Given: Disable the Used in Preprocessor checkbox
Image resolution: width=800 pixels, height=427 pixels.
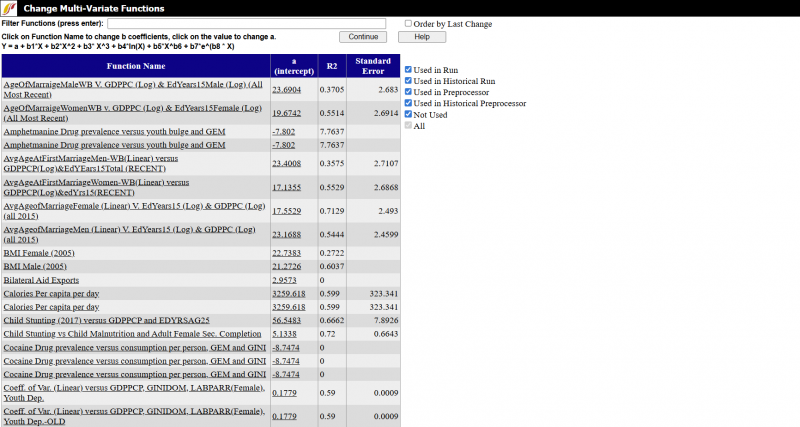Looking at the screenshot, I should point(408,92).
